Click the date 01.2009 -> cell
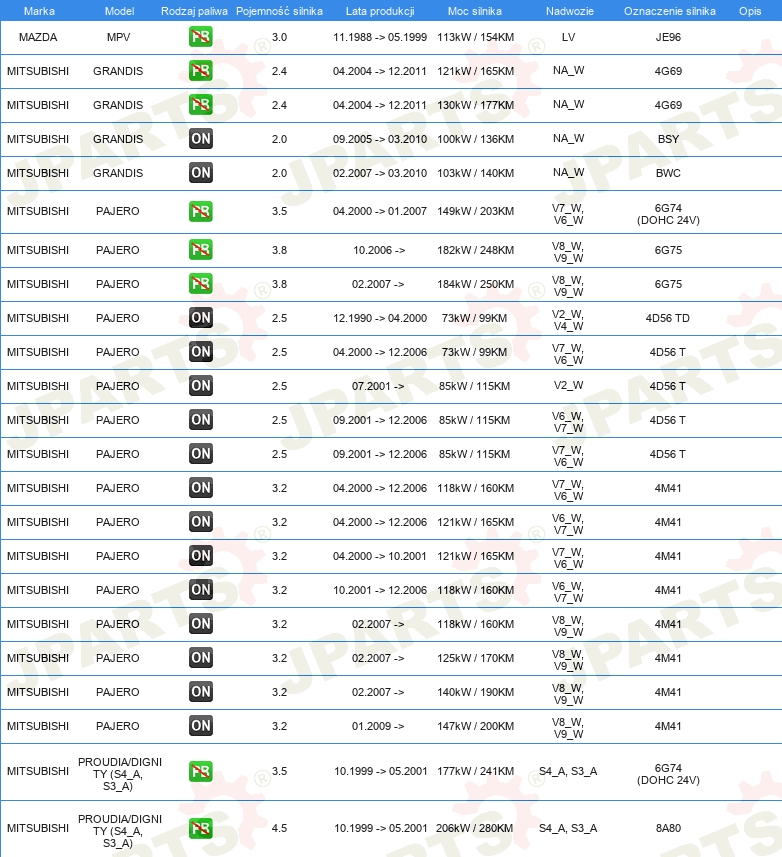Viewport: 782px width, 857px height. 378,726
